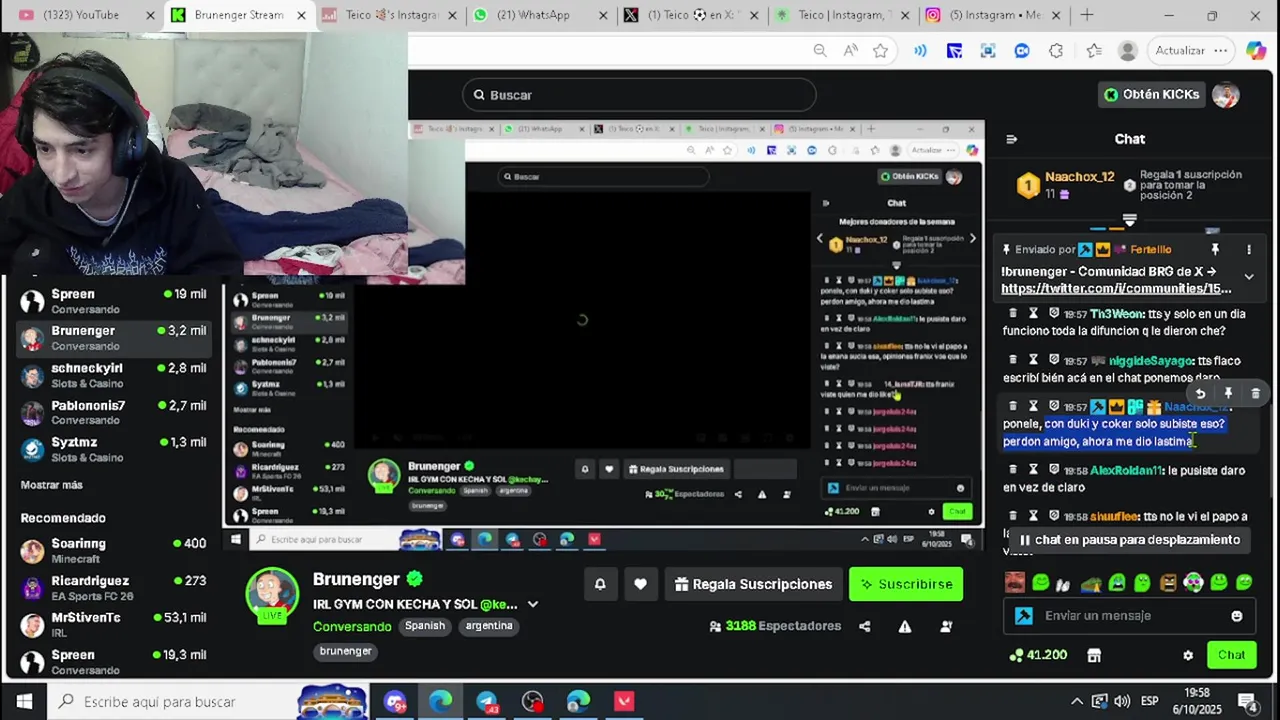The image size is (1280, 720).
Task: Click the brunenger tag
Action: 345,651
